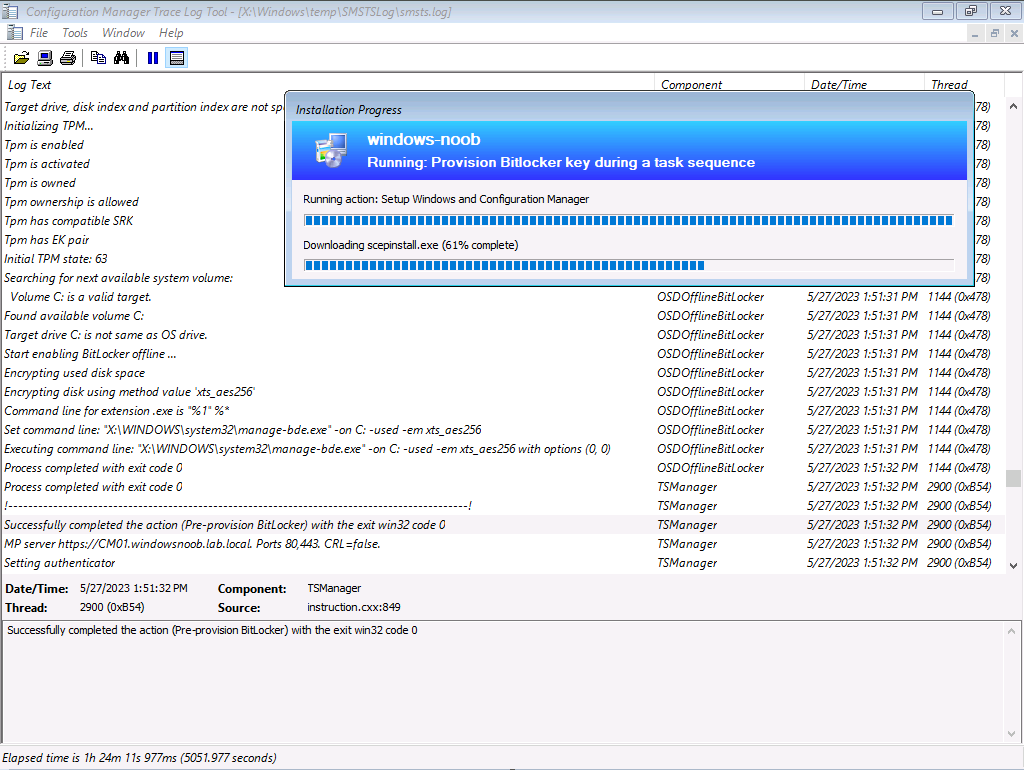
Task: Select the 'Setting authenticator' log row
Action: 503,562
